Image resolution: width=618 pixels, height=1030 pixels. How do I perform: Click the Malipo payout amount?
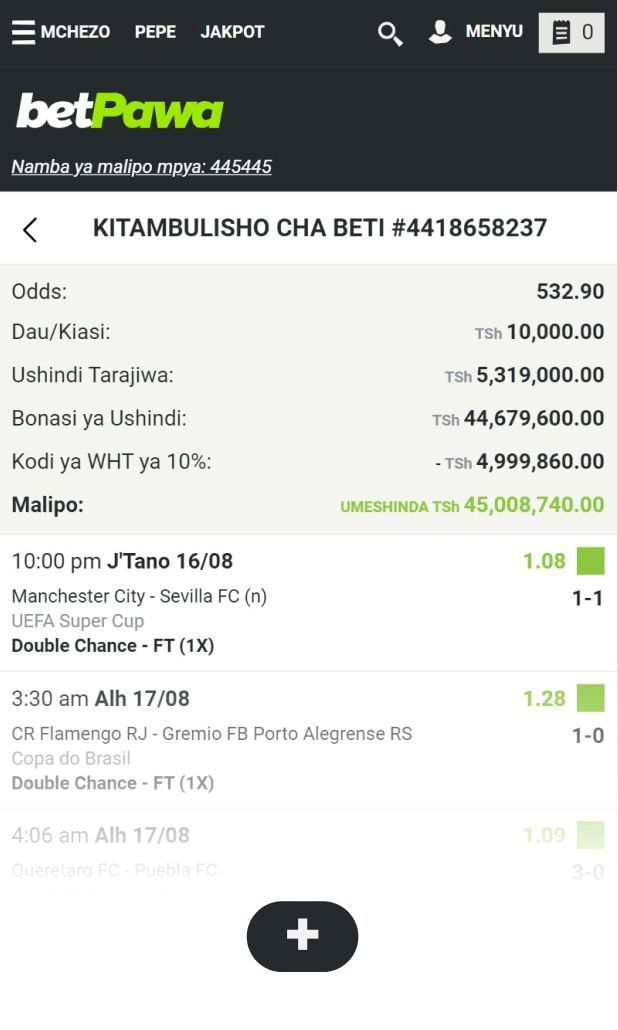533,505
